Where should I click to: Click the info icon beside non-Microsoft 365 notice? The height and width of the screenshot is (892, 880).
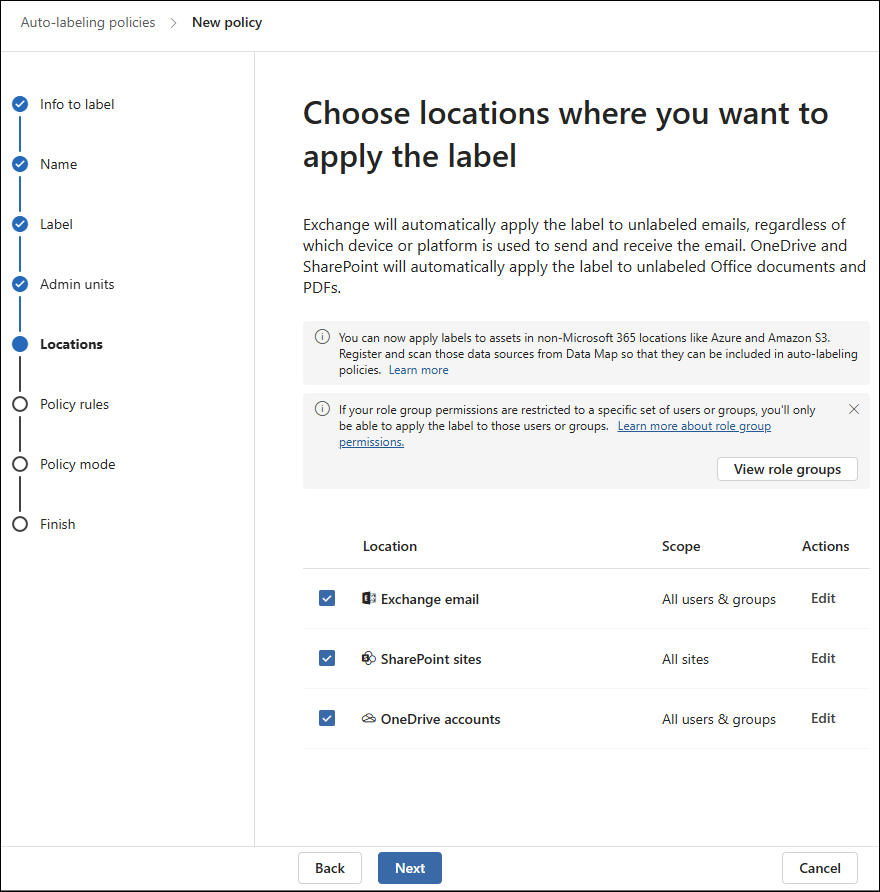click(x=323, y=337)
